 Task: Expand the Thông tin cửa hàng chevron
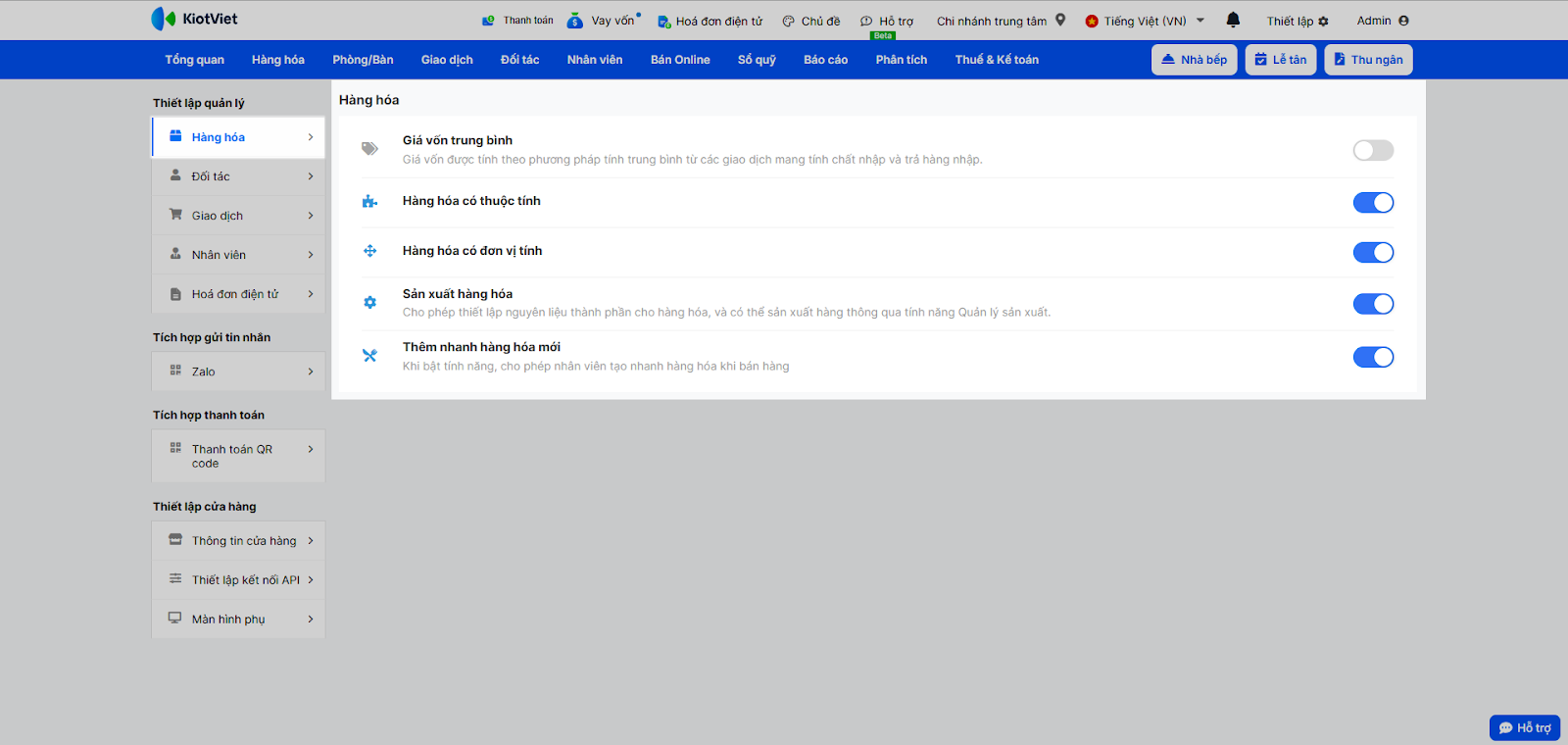[311, 540]
